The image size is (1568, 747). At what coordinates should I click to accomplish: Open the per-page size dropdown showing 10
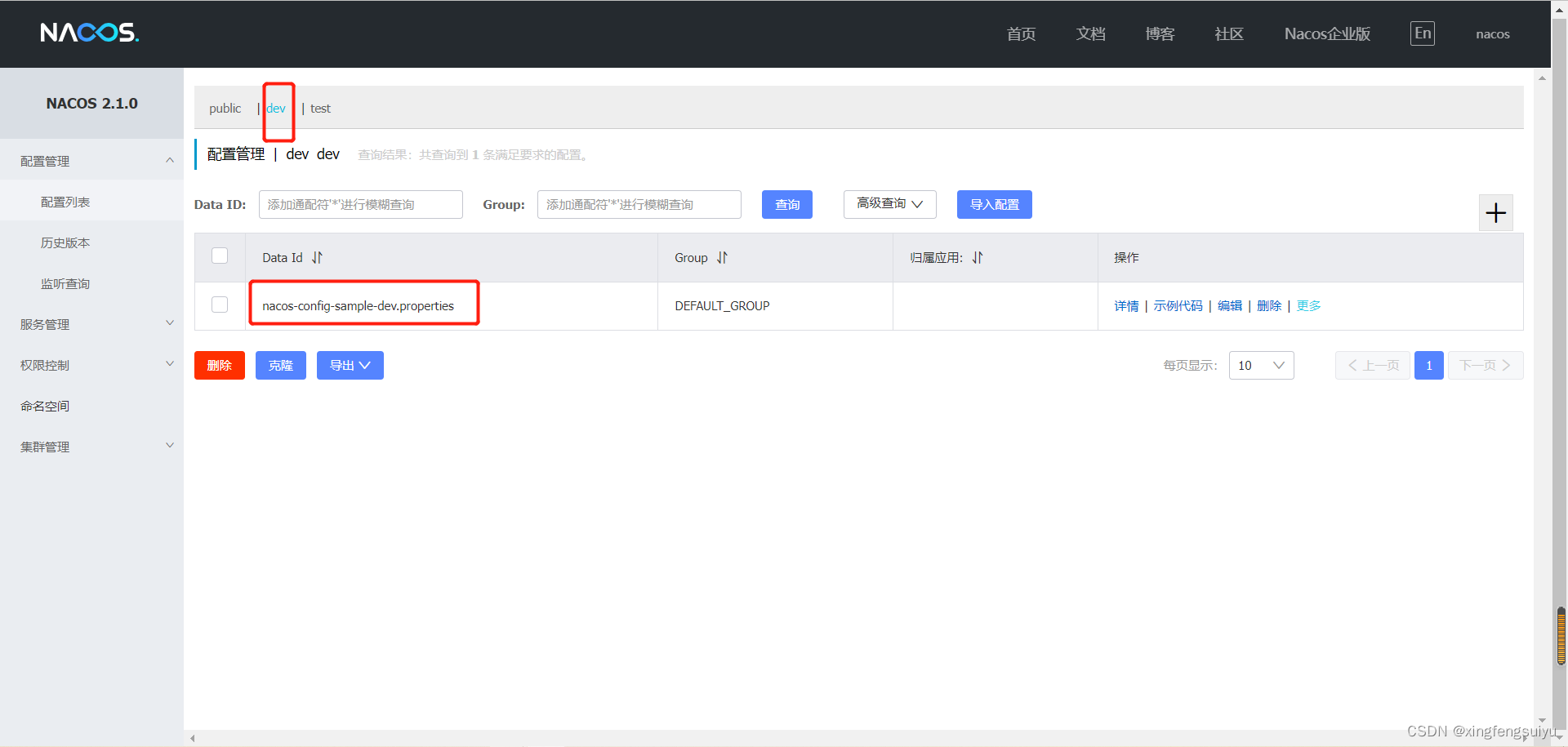pos(1261,365)
